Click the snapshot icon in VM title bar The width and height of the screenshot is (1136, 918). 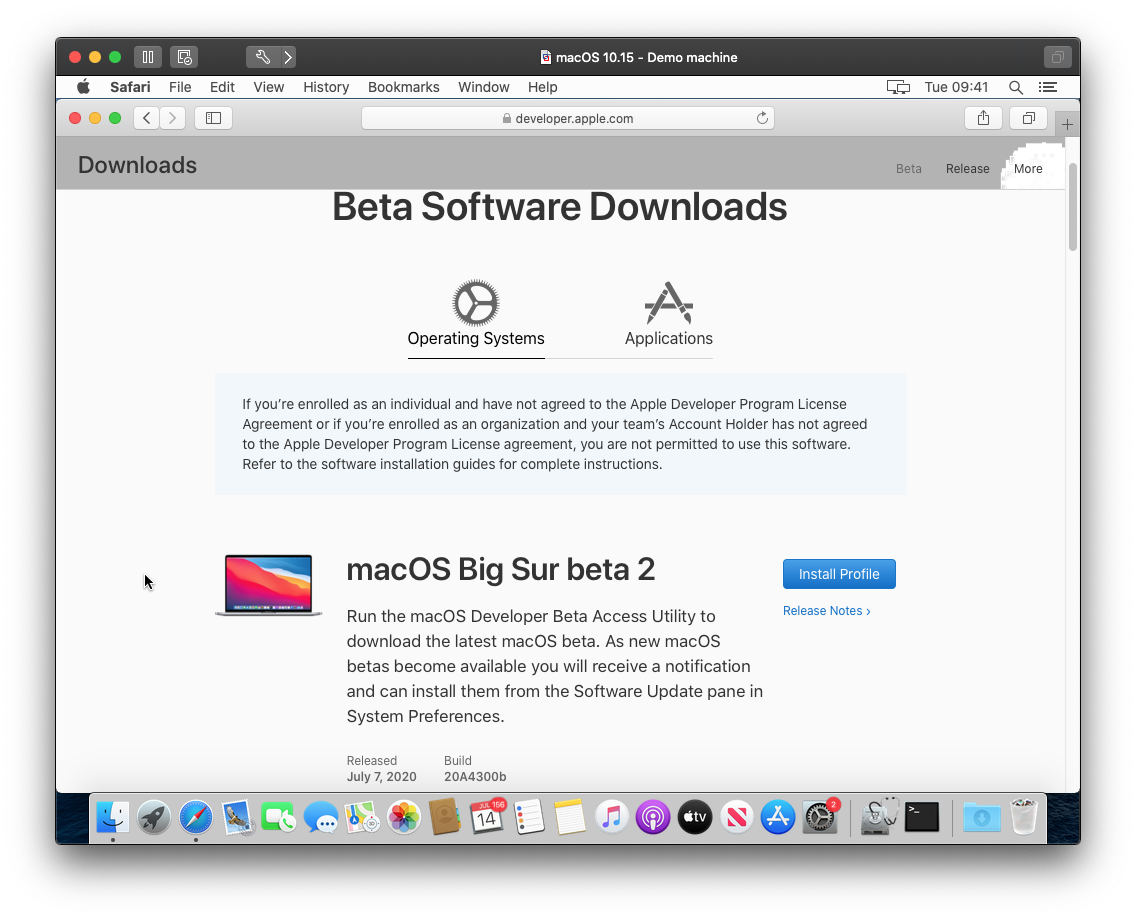pos(184,57)
